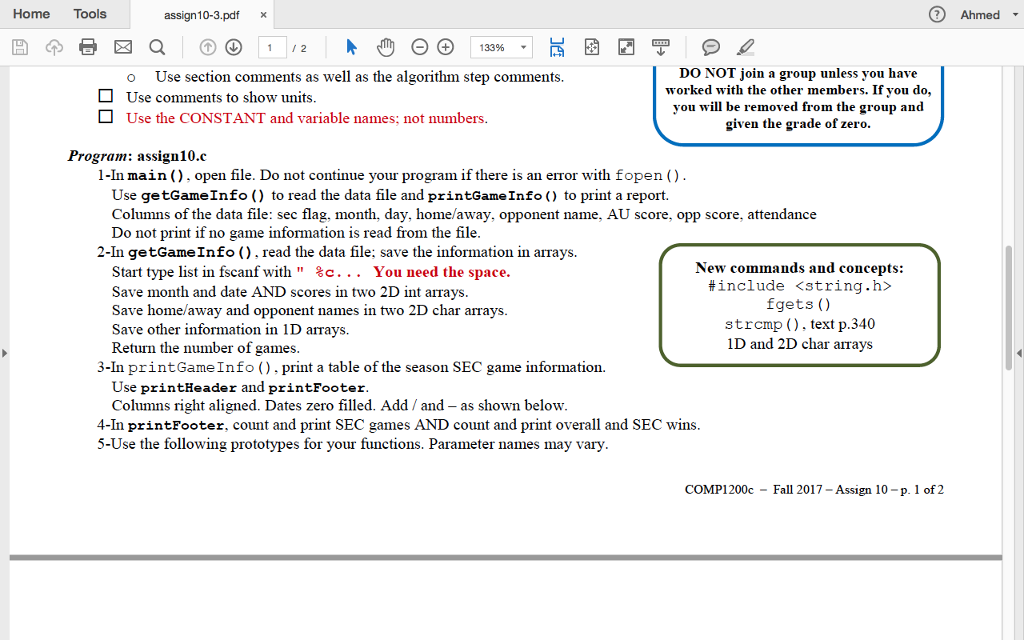Image resolution: width=1024 pixels, height=640 pixels.
Task: Check the 'Use the CONSTANT and variable names' box
Action: pyautogui.click(x=105, y=116)
